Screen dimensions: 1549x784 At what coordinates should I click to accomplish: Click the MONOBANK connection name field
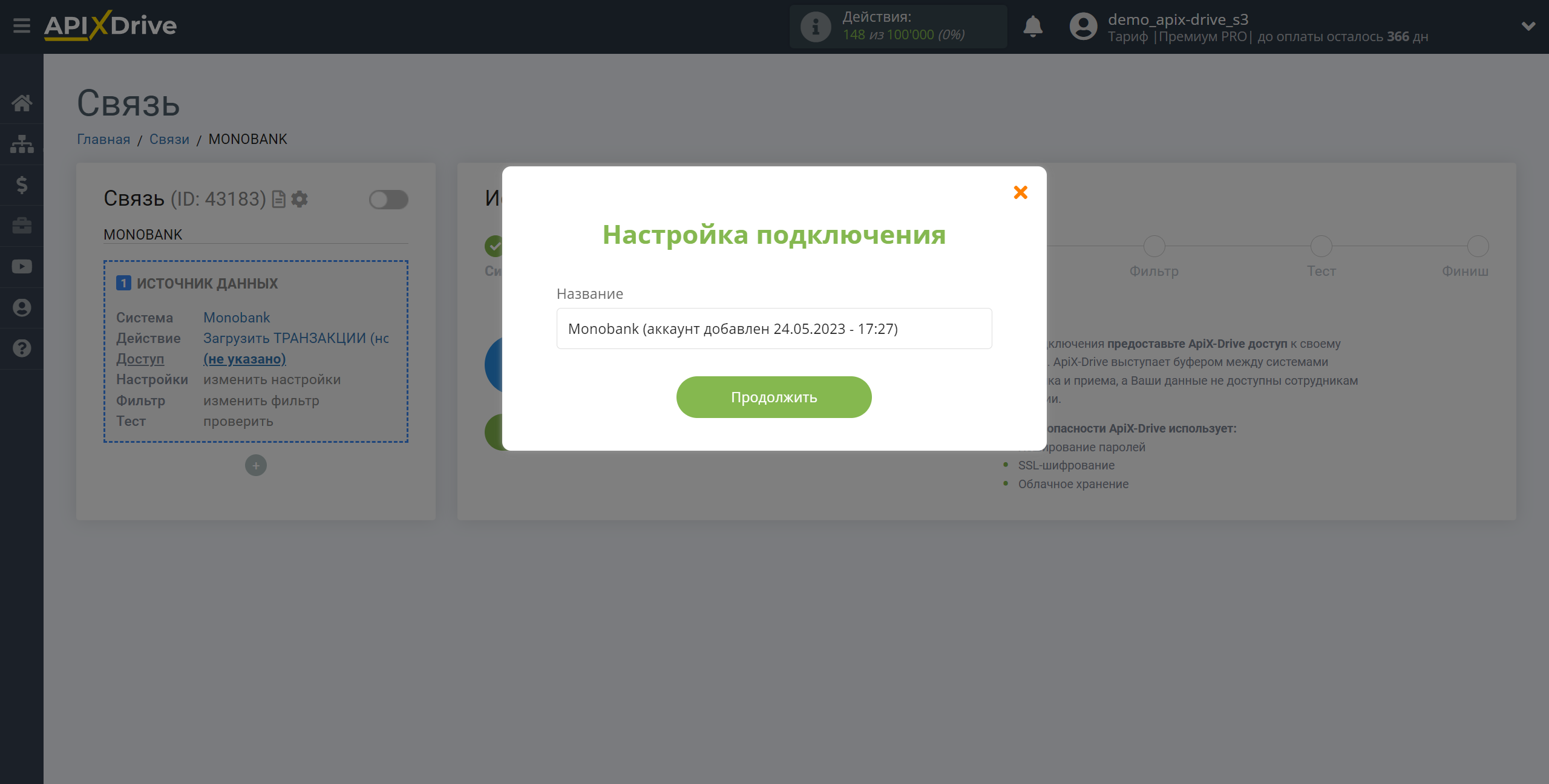[255, 235]
